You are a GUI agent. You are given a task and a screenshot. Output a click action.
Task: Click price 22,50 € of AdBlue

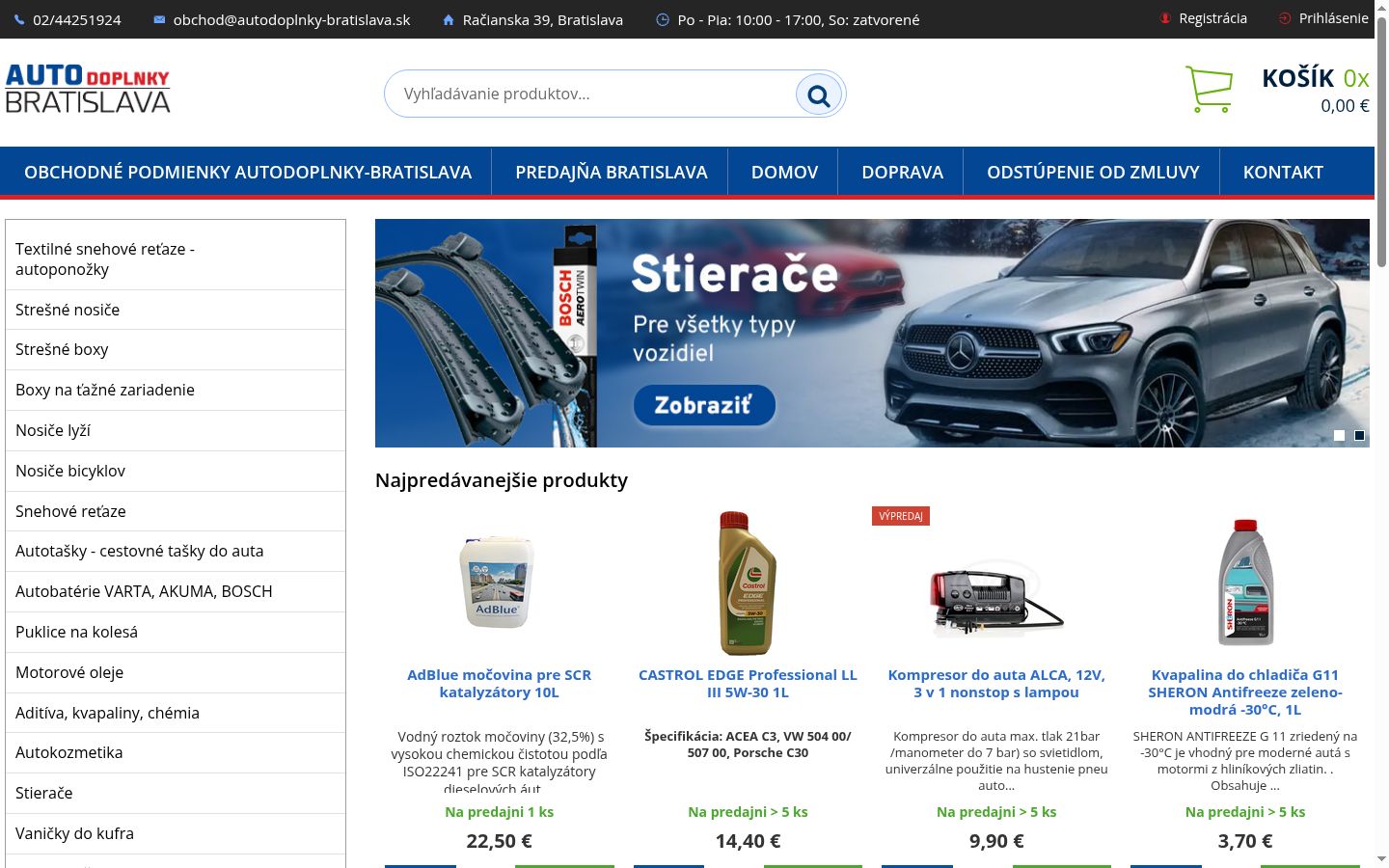(x=499, y=841)
